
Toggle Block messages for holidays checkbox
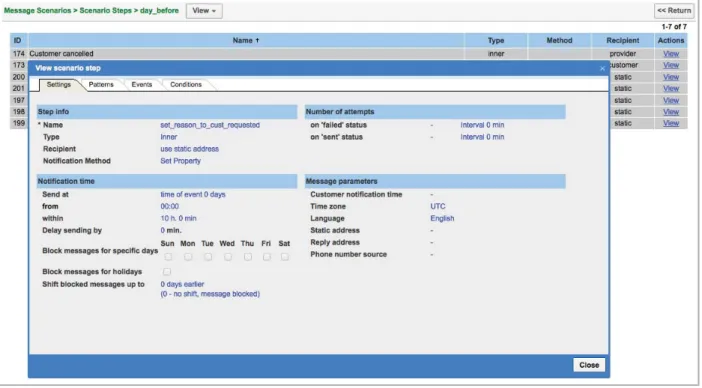167,272
